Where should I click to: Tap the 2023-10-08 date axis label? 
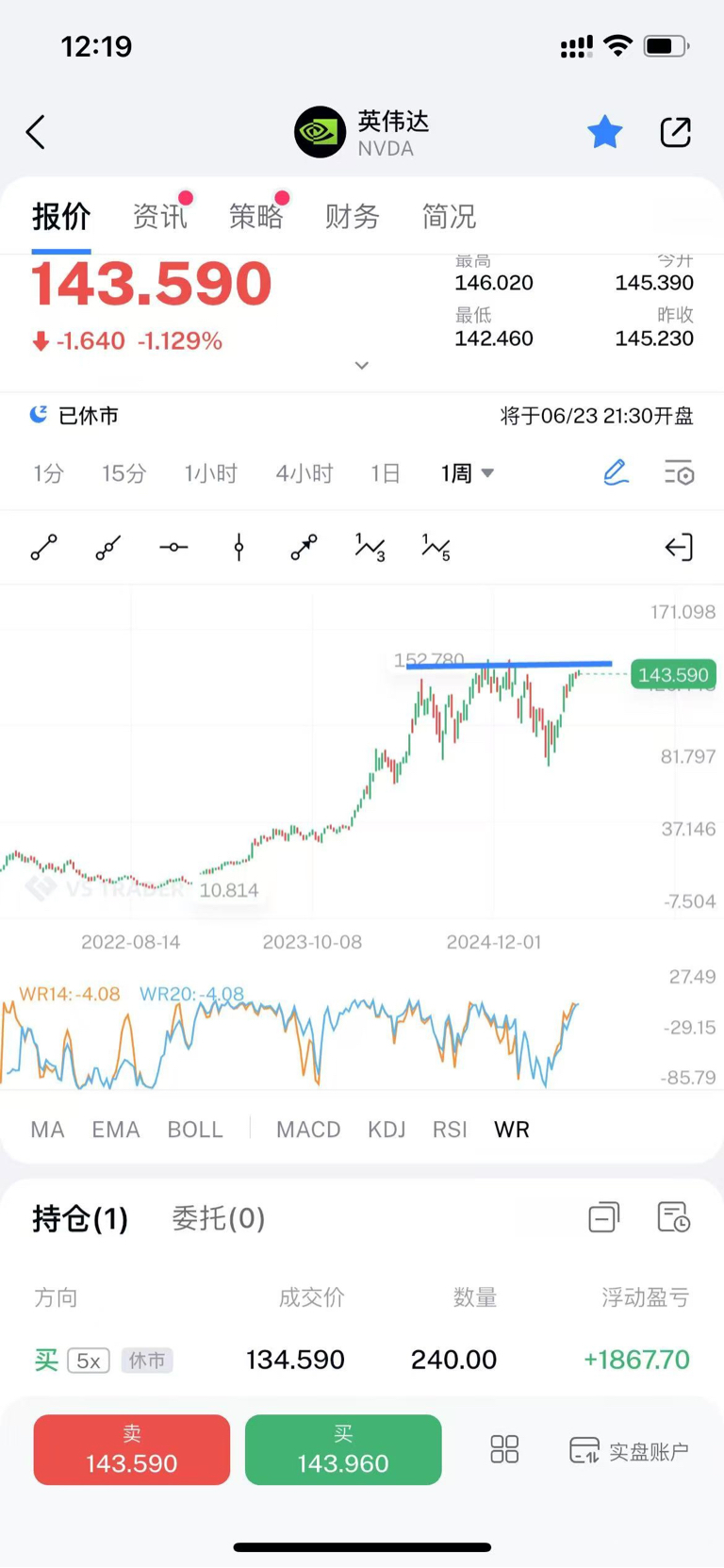click(x=312, y=942)
